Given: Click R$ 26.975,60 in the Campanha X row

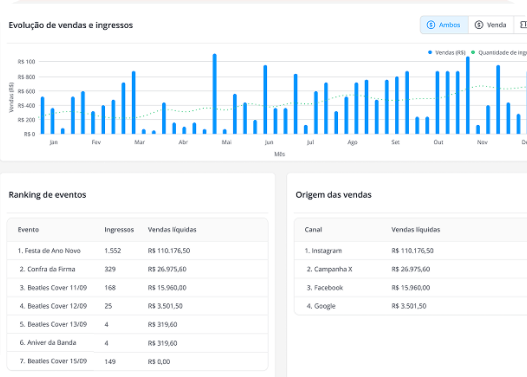Looking at the screenshot, I should click(x=411, y=269).
